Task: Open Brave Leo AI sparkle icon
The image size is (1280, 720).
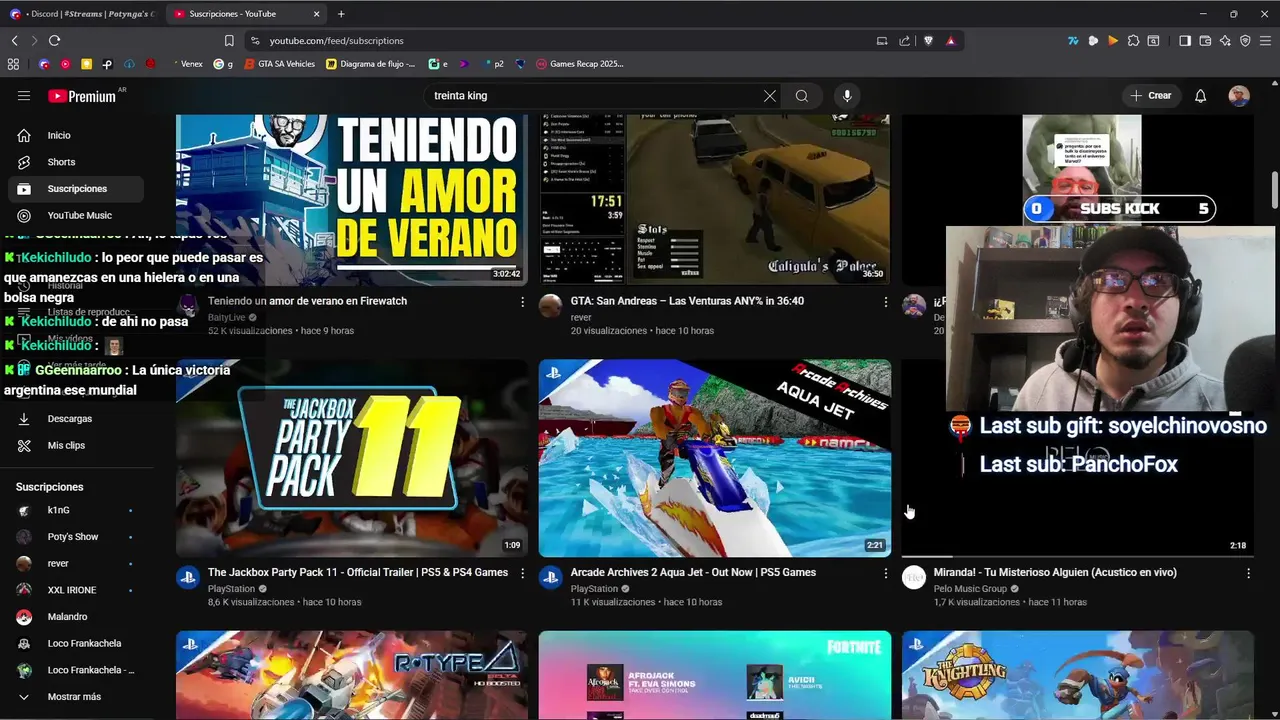Action: [x=1225, y=41]
